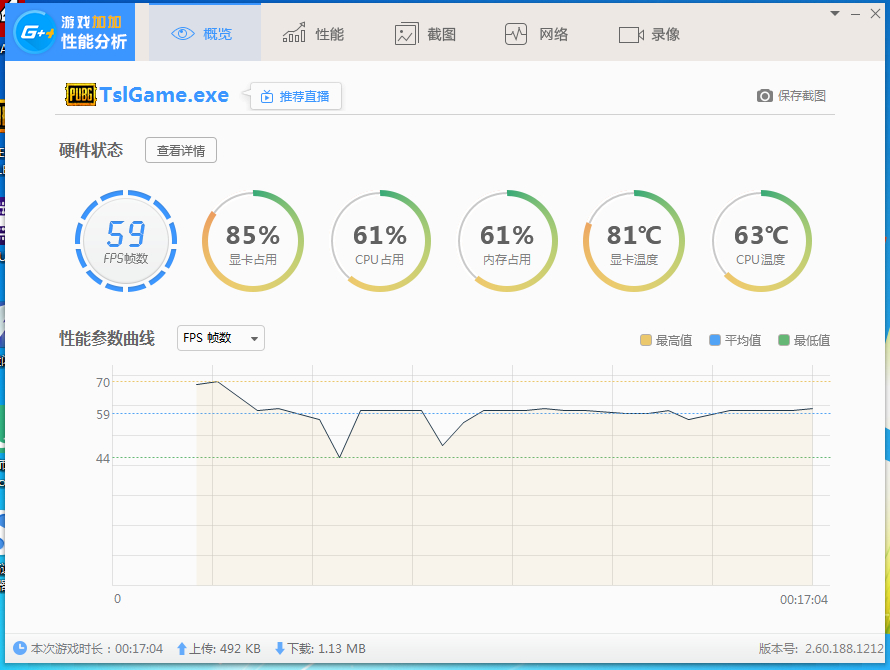Click the TslGame.exe title text
Screen dimensions: 890x670
164,95
